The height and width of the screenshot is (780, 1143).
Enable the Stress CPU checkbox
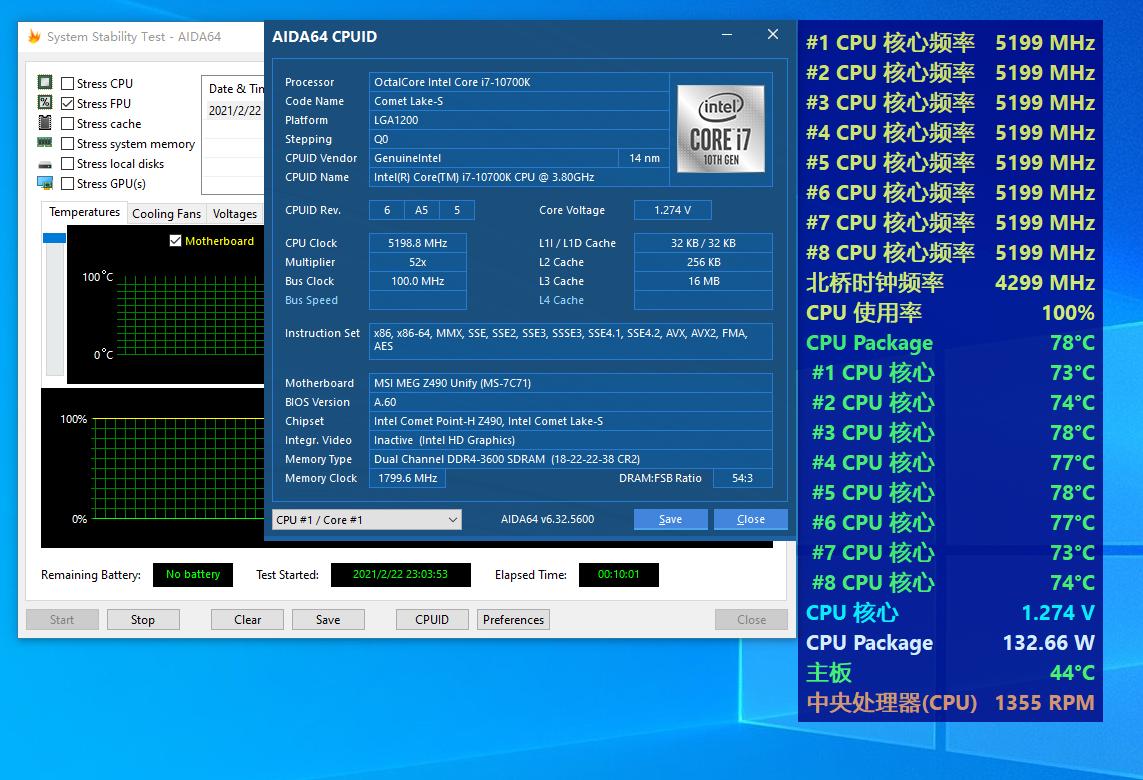(x=68, y=83)
